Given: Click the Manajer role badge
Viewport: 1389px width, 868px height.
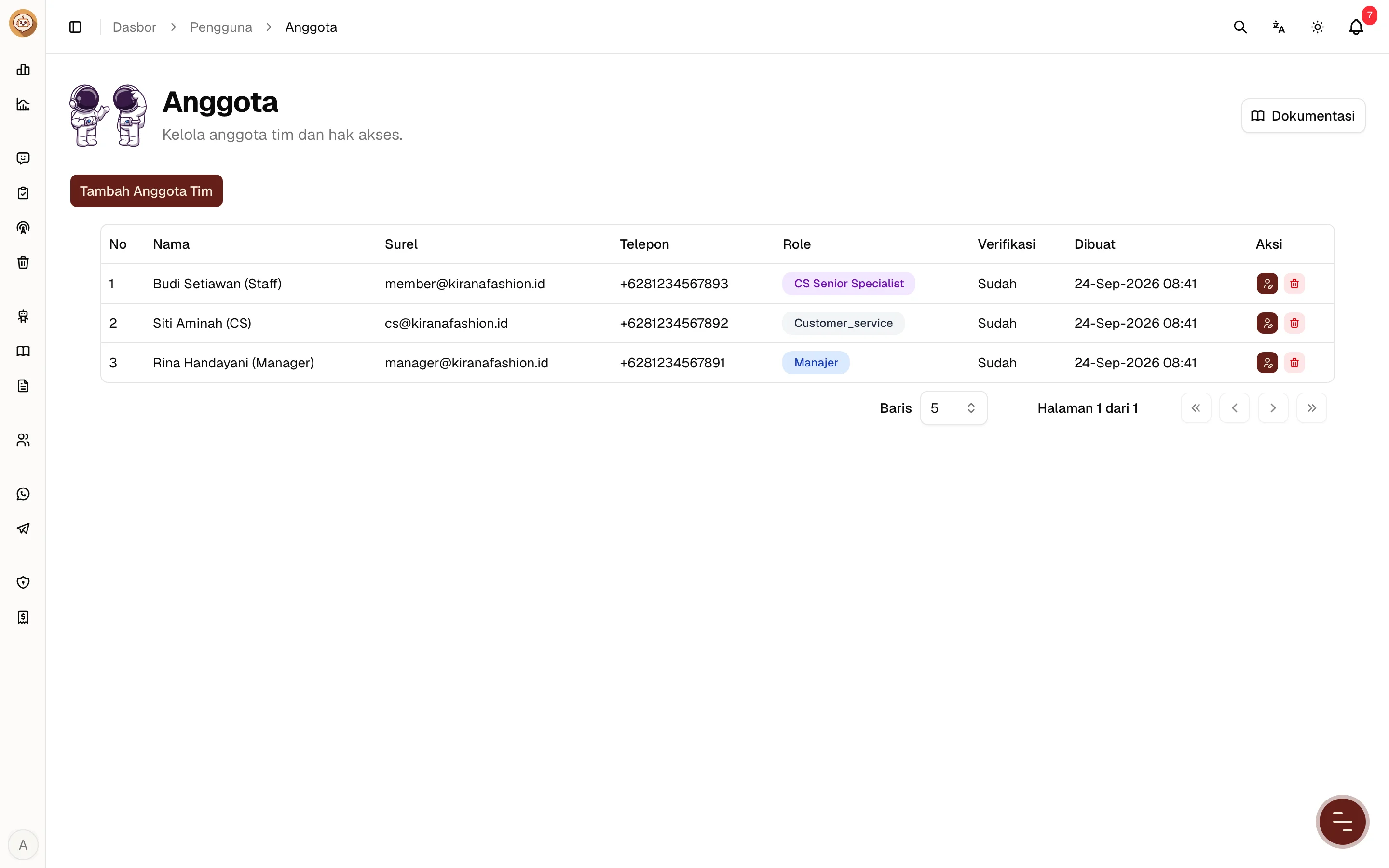Looking at the screenshot, I should click(816, 363).
